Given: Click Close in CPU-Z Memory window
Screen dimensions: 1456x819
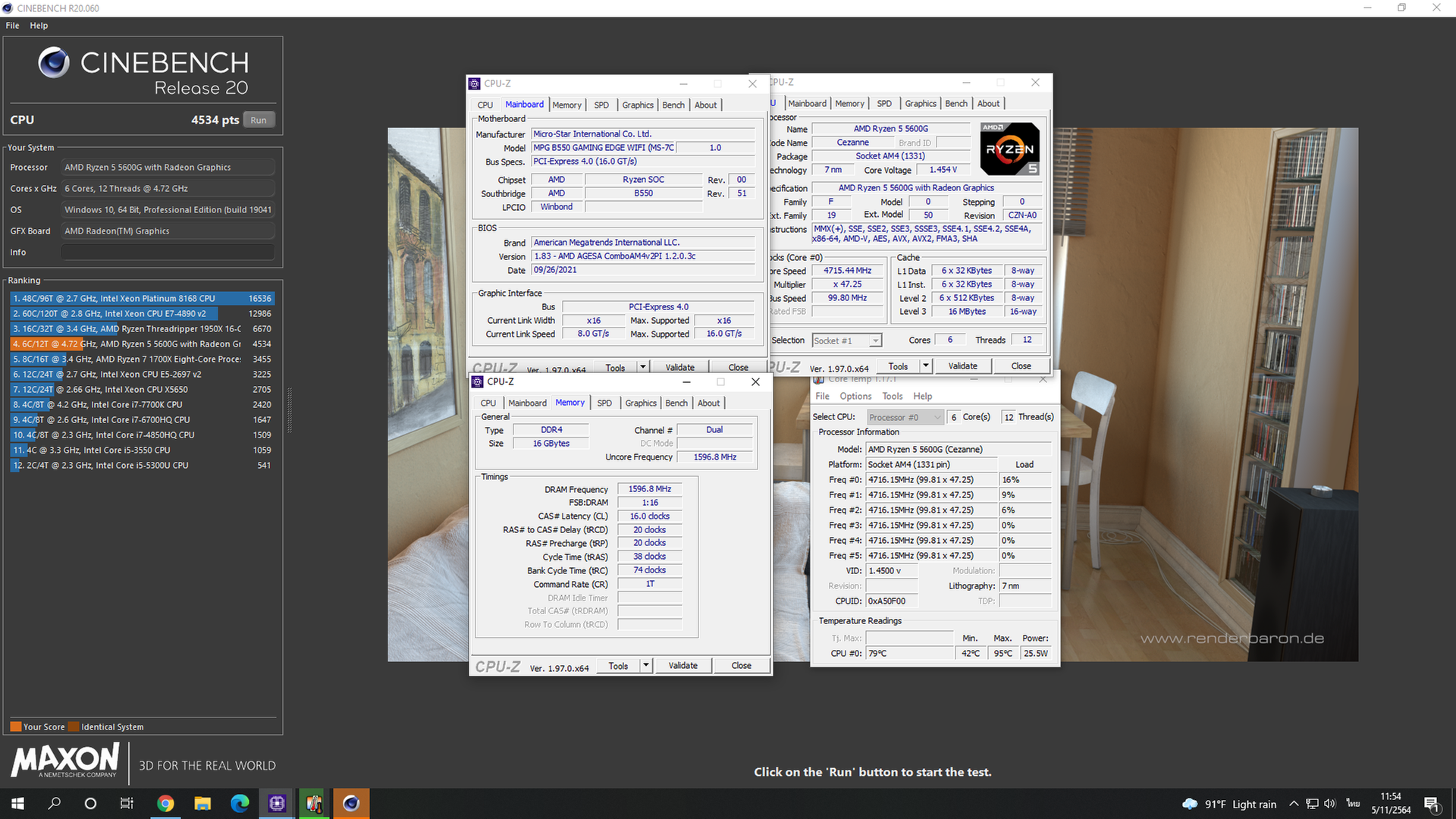Looking at the screenshot, I should tap(741, 665).
